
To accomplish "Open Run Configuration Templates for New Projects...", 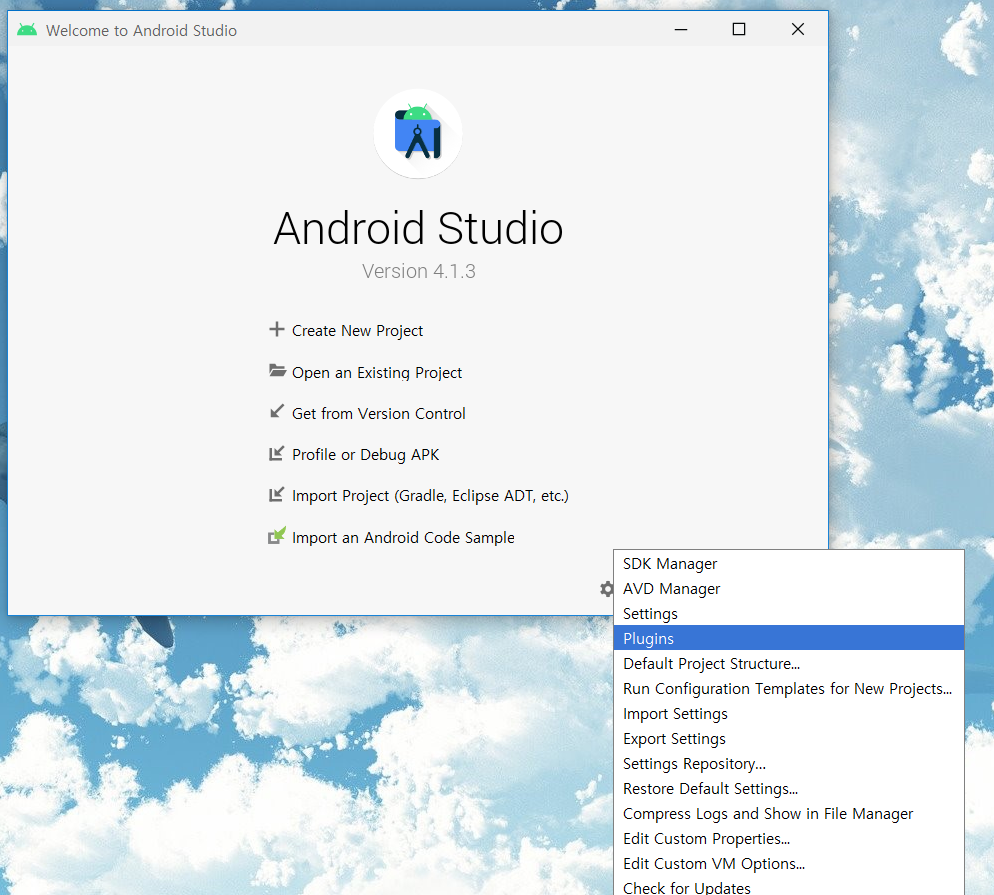I will pos(789,688).
